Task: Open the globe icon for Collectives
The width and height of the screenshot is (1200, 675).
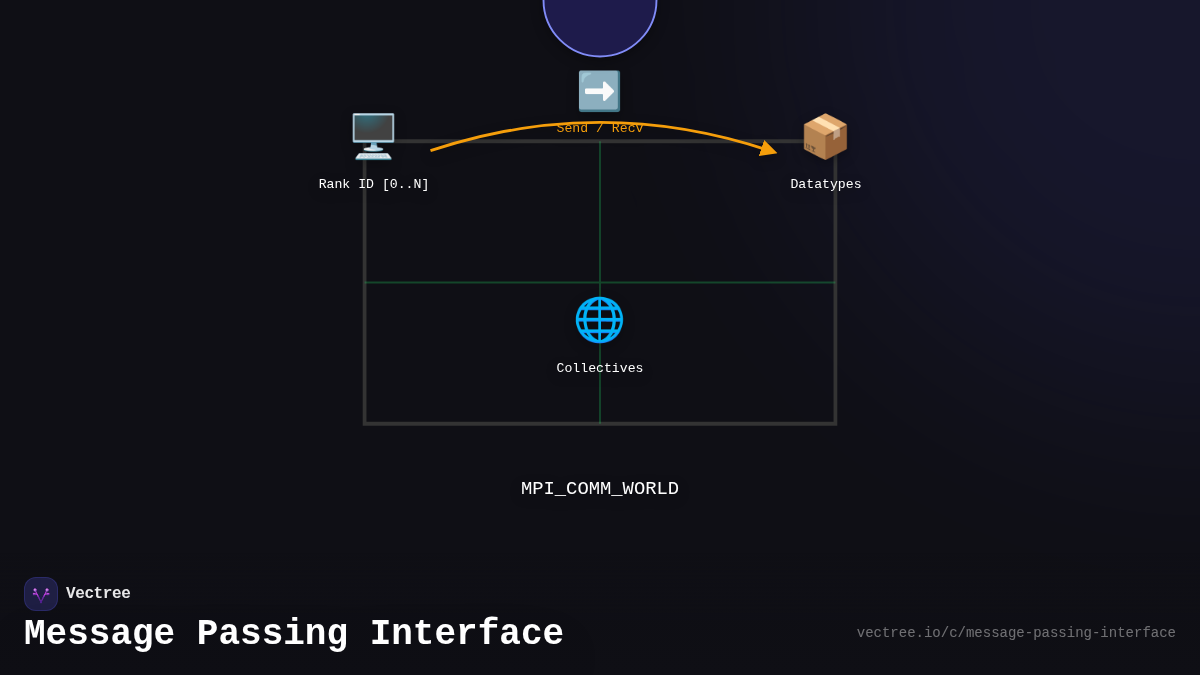Action: tap(599, 320)
